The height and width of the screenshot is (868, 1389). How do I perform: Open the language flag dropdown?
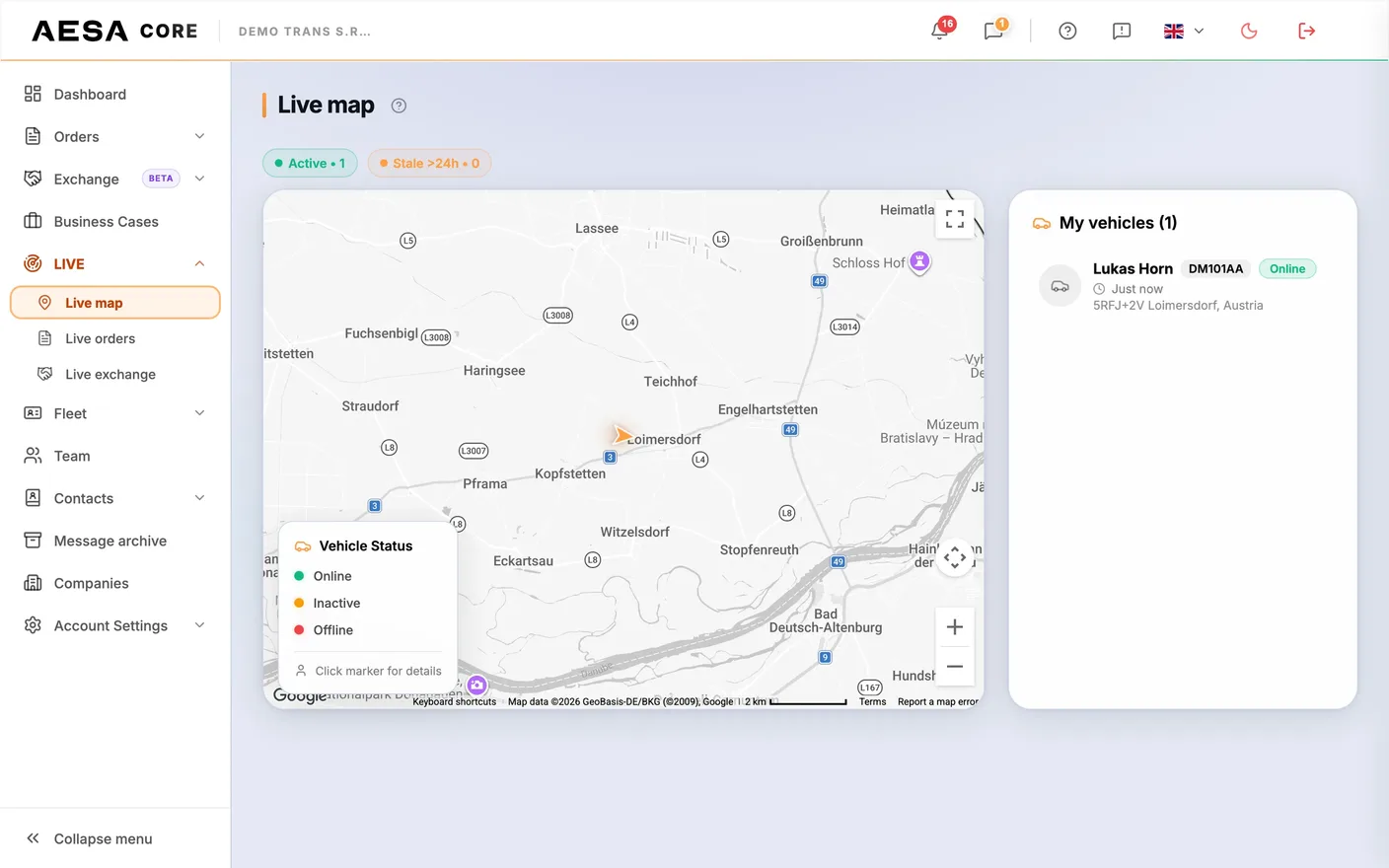[1184, 31]
